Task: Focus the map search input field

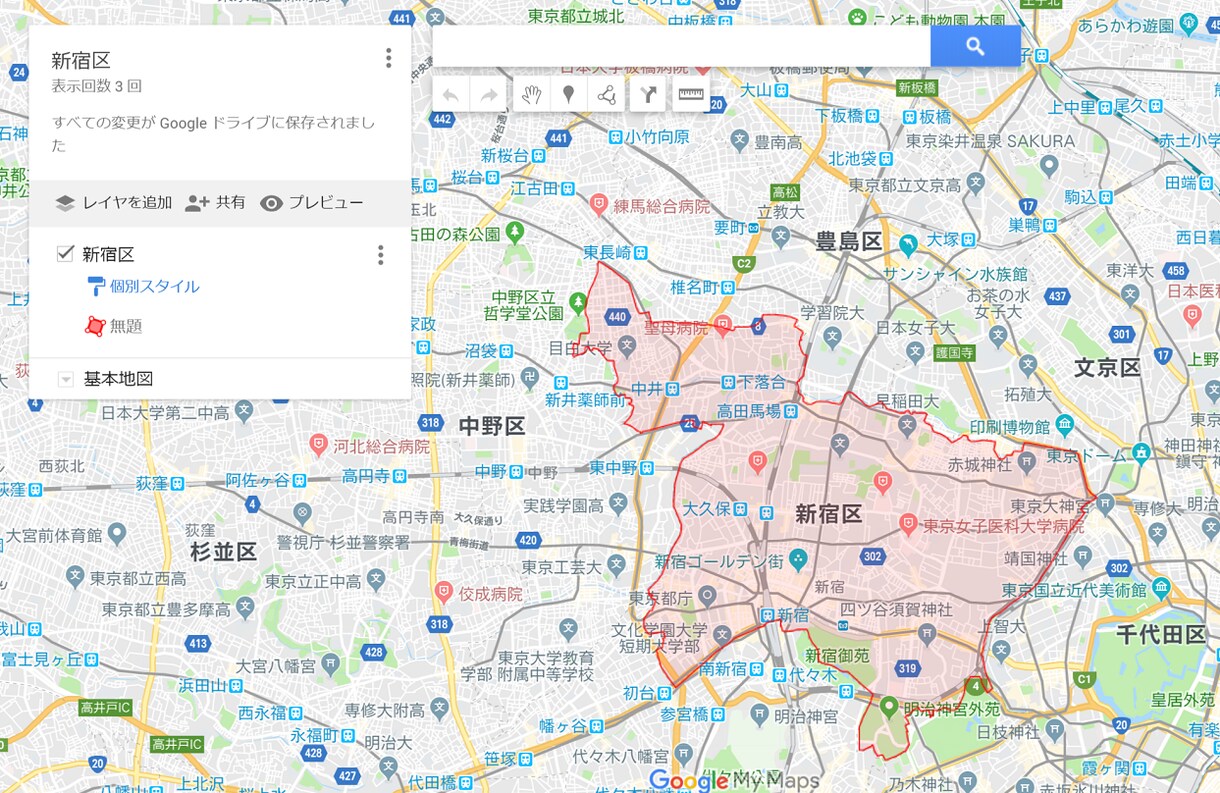Action: coord(681,46)
